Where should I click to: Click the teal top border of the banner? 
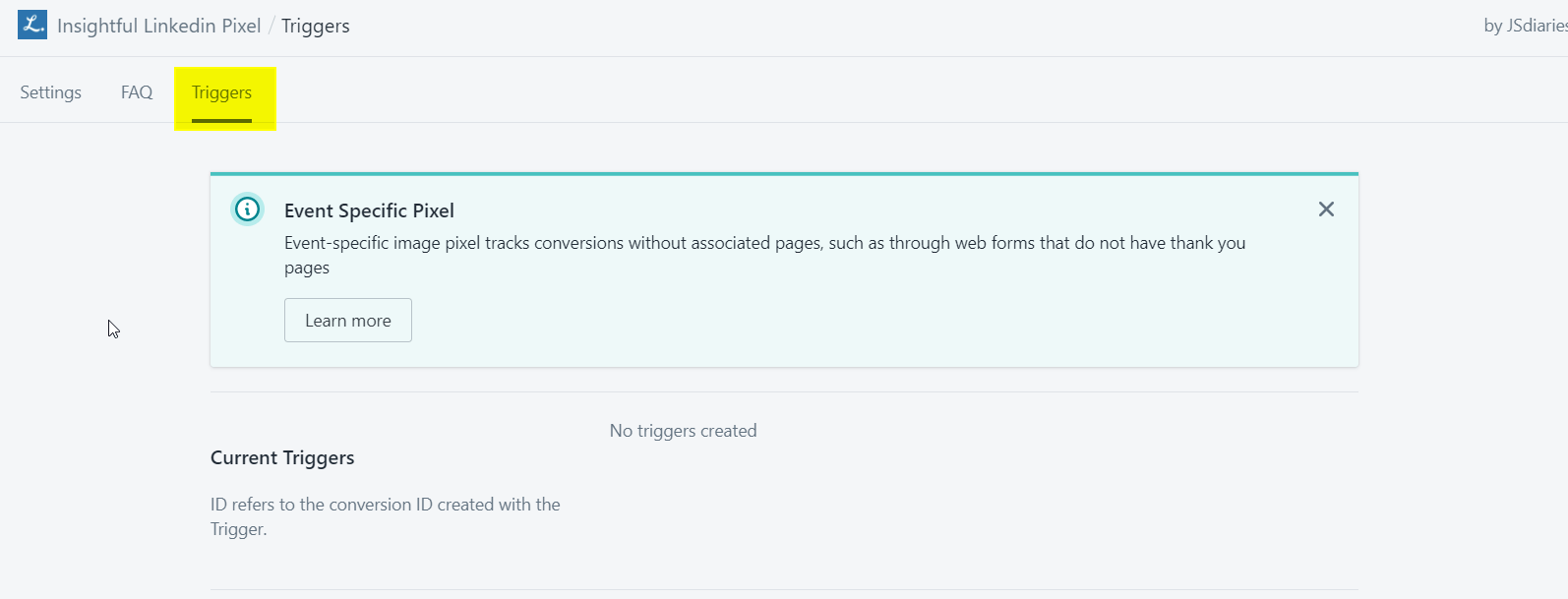point(784,174)
